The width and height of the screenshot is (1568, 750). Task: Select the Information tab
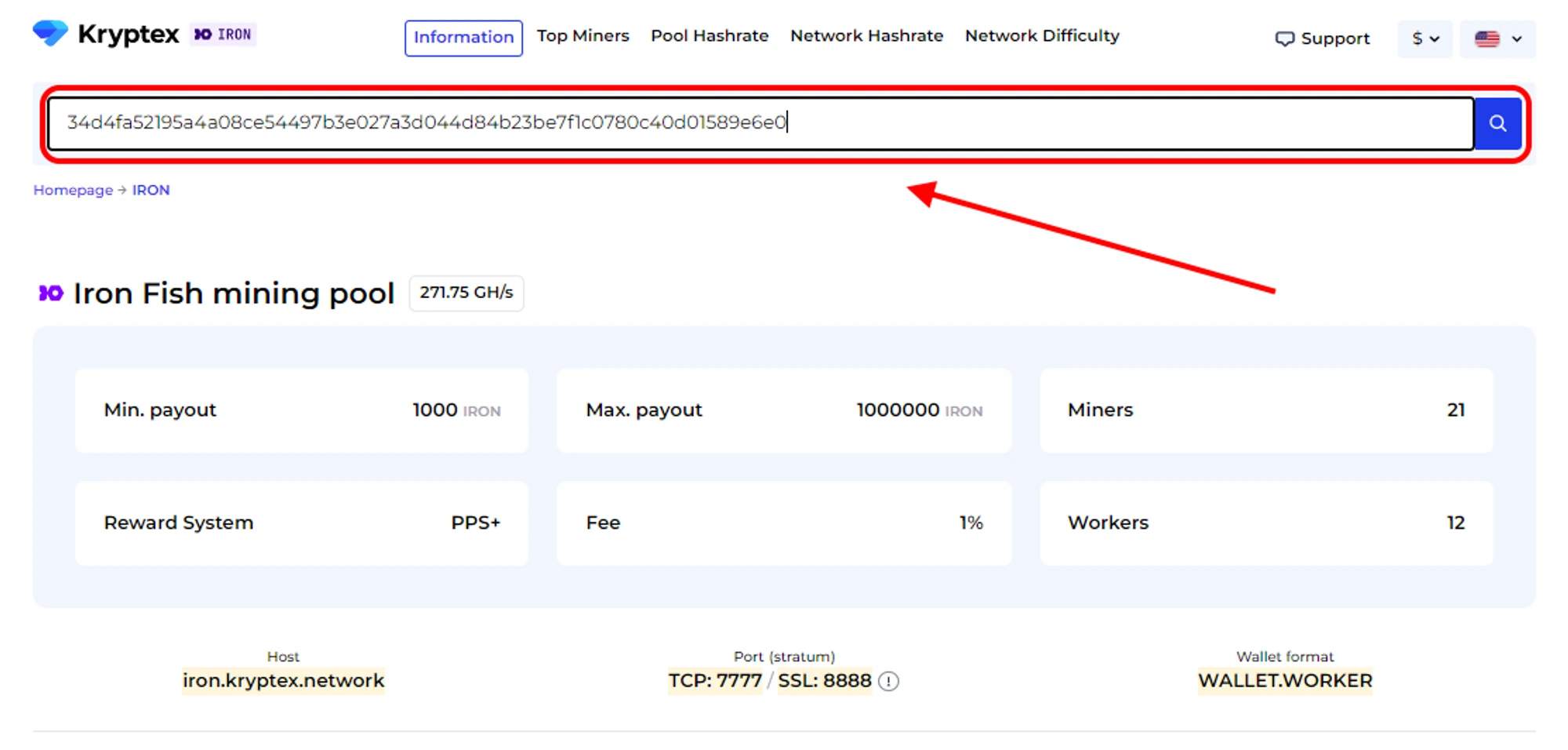(463, 38)
